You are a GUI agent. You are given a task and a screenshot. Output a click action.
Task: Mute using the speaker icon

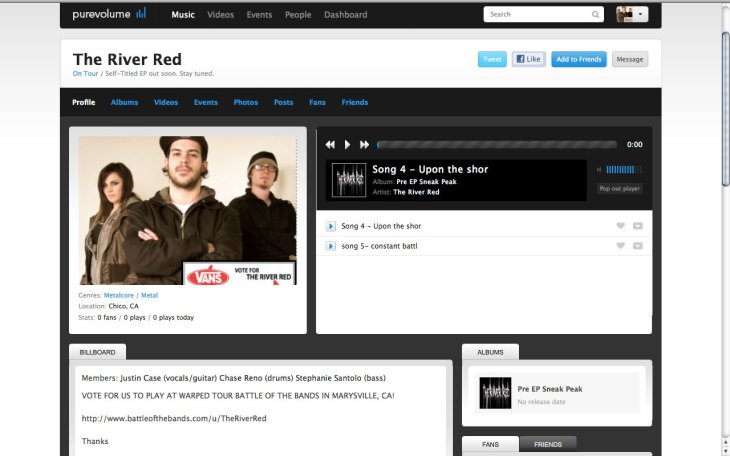pos(599,170)
